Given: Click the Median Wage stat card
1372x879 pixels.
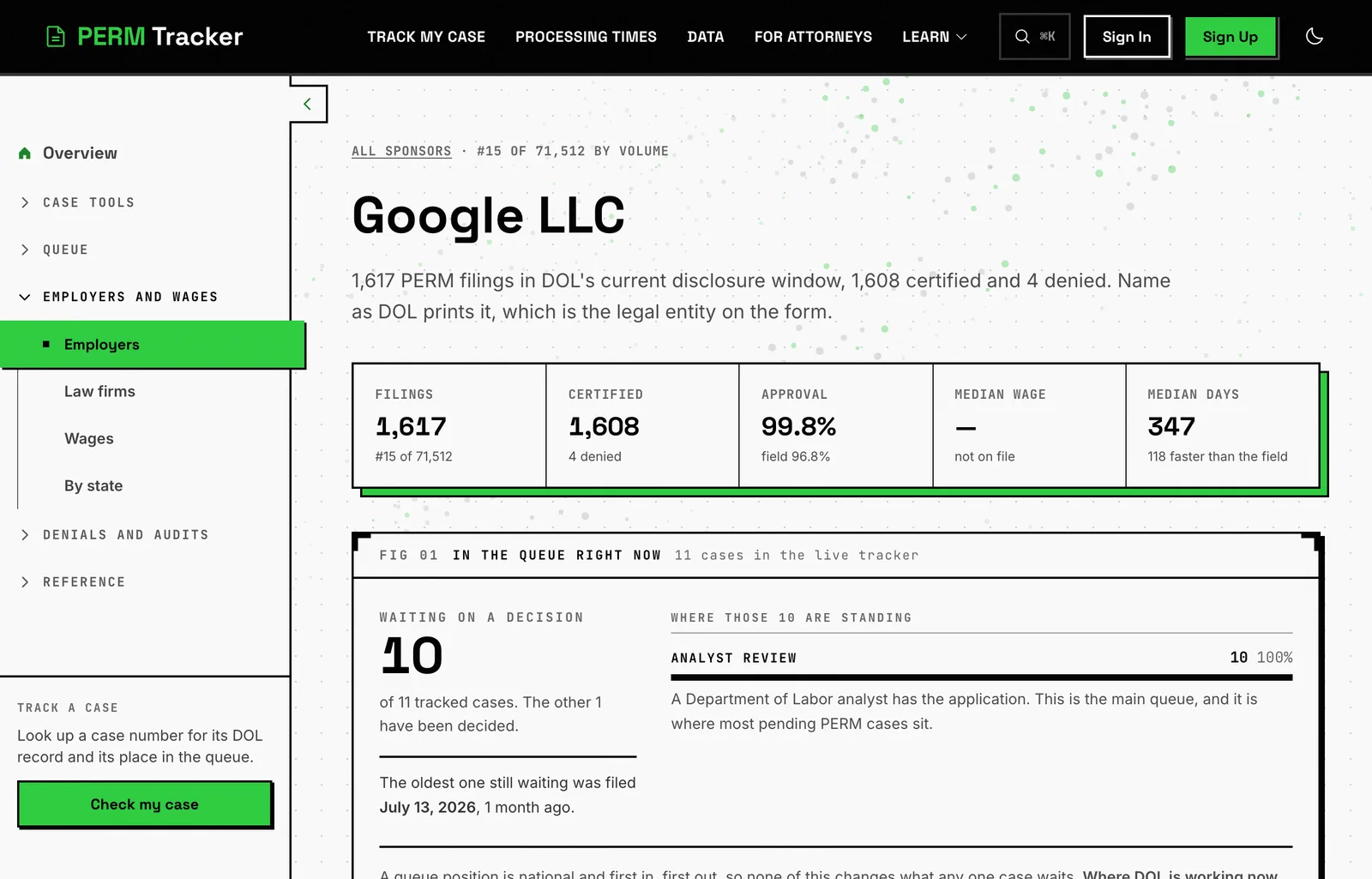Looking at the screenshot, I should click(x=1029, y=425).
